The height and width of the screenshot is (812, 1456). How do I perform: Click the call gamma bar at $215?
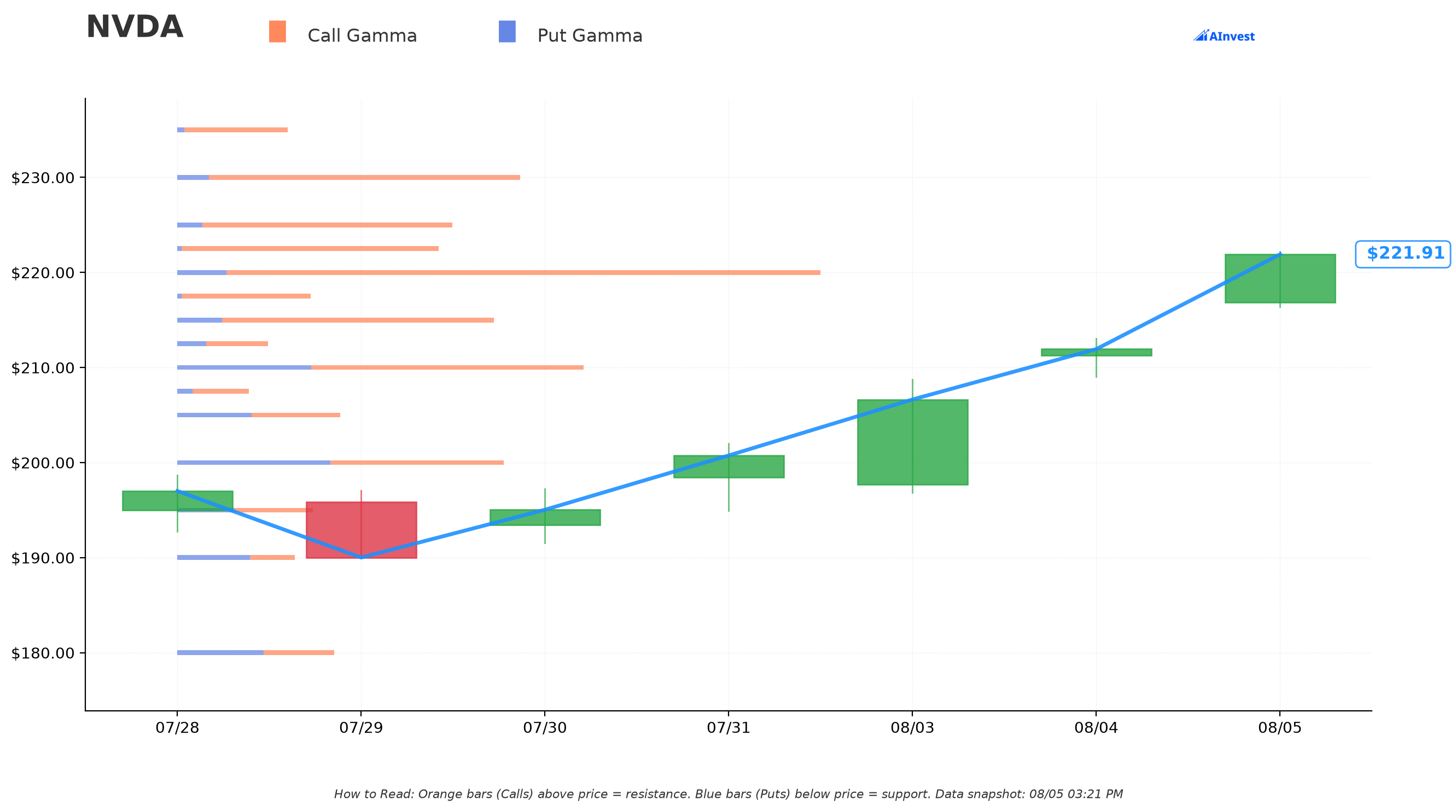358,320
